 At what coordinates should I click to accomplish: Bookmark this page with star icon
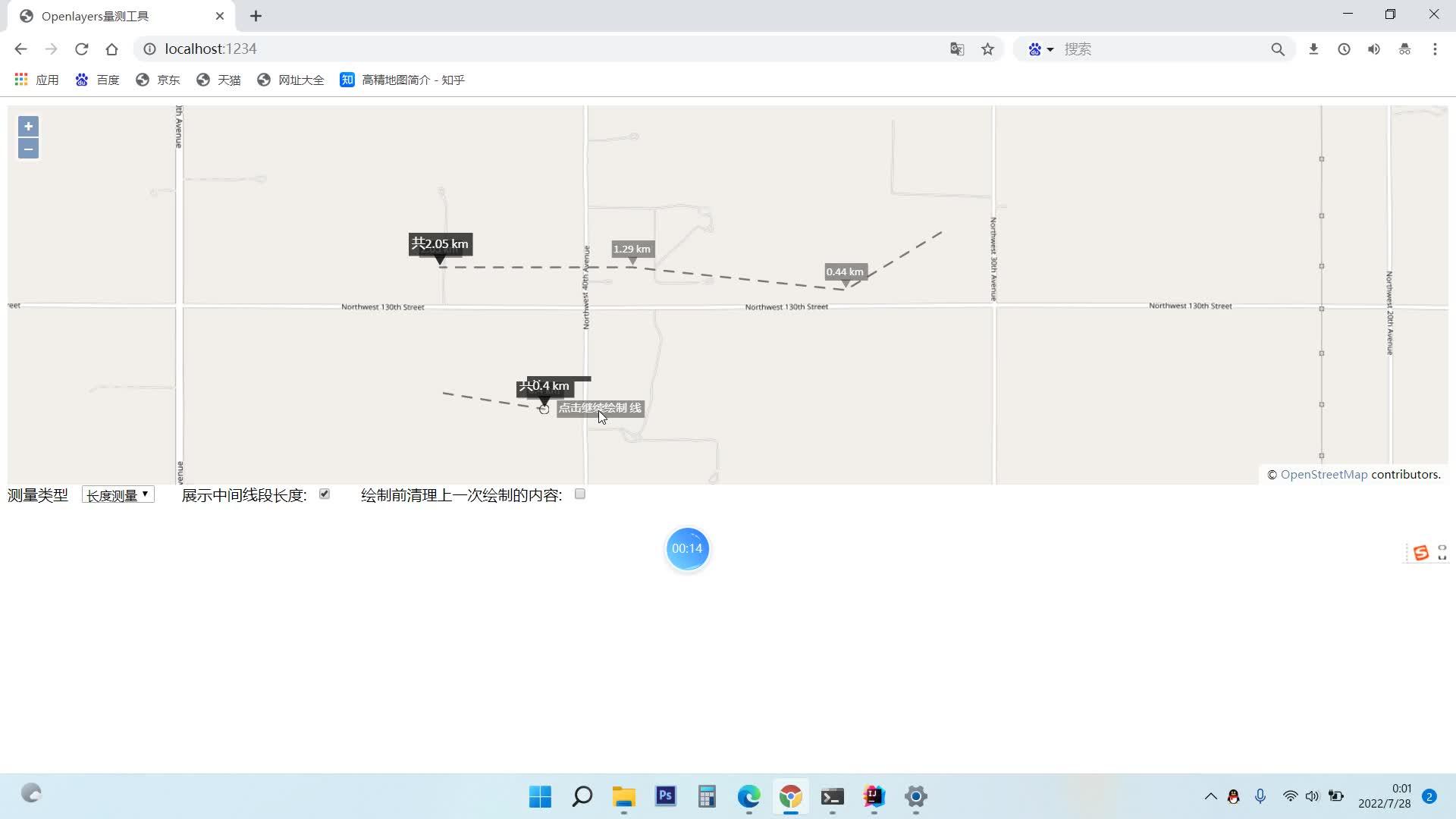(x=987, y=49)
